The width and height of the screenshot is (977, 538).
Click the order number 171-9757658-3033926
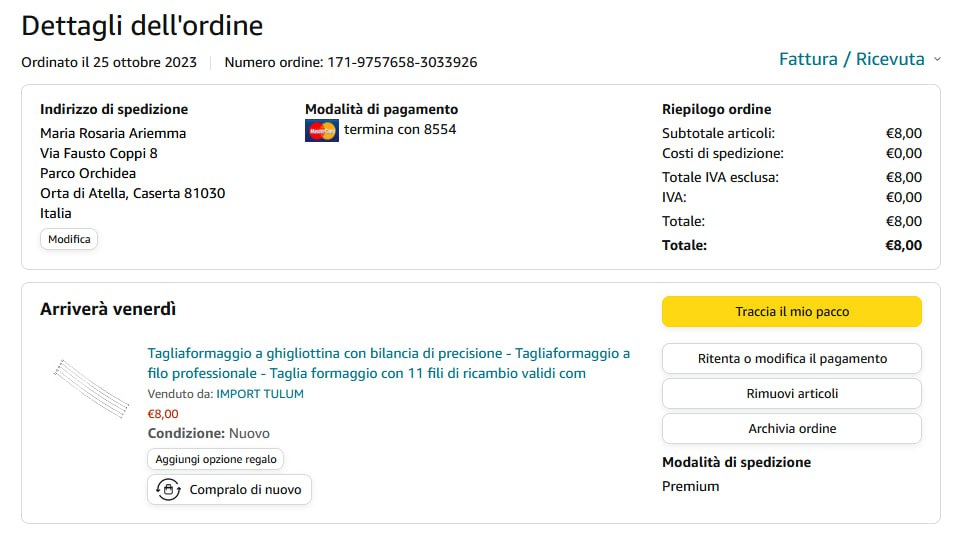point(403,62)
